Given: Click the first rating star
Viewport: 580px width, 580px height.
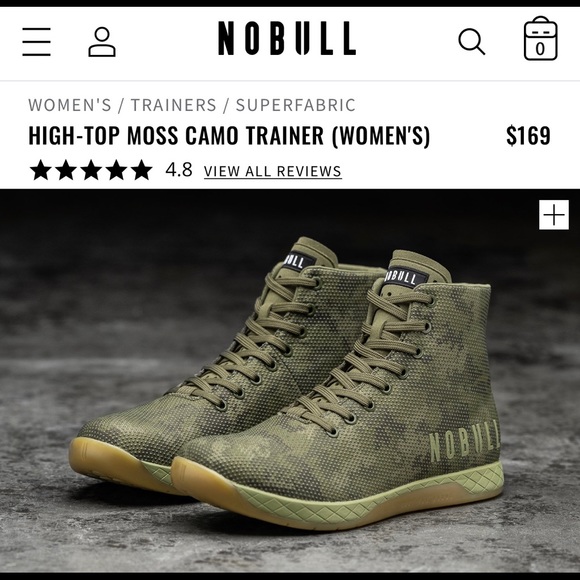Looking at the screenshot, I should 40,170.
